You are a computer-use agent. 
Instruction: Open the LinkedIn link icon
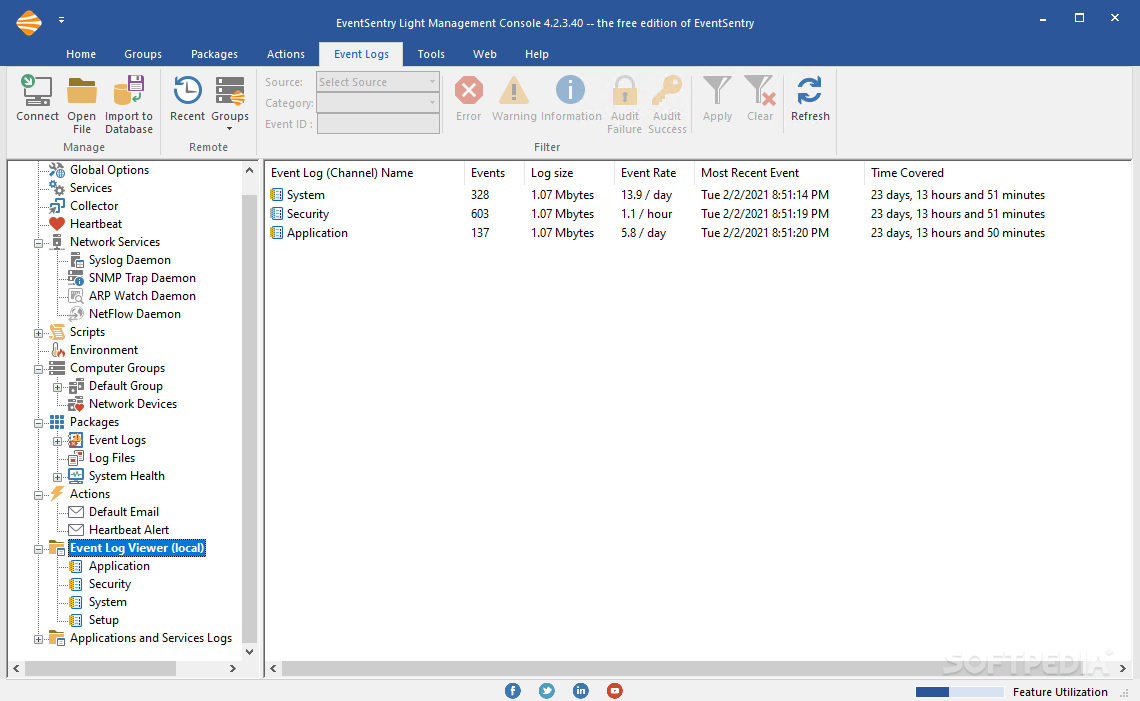[x=580, y=691]
